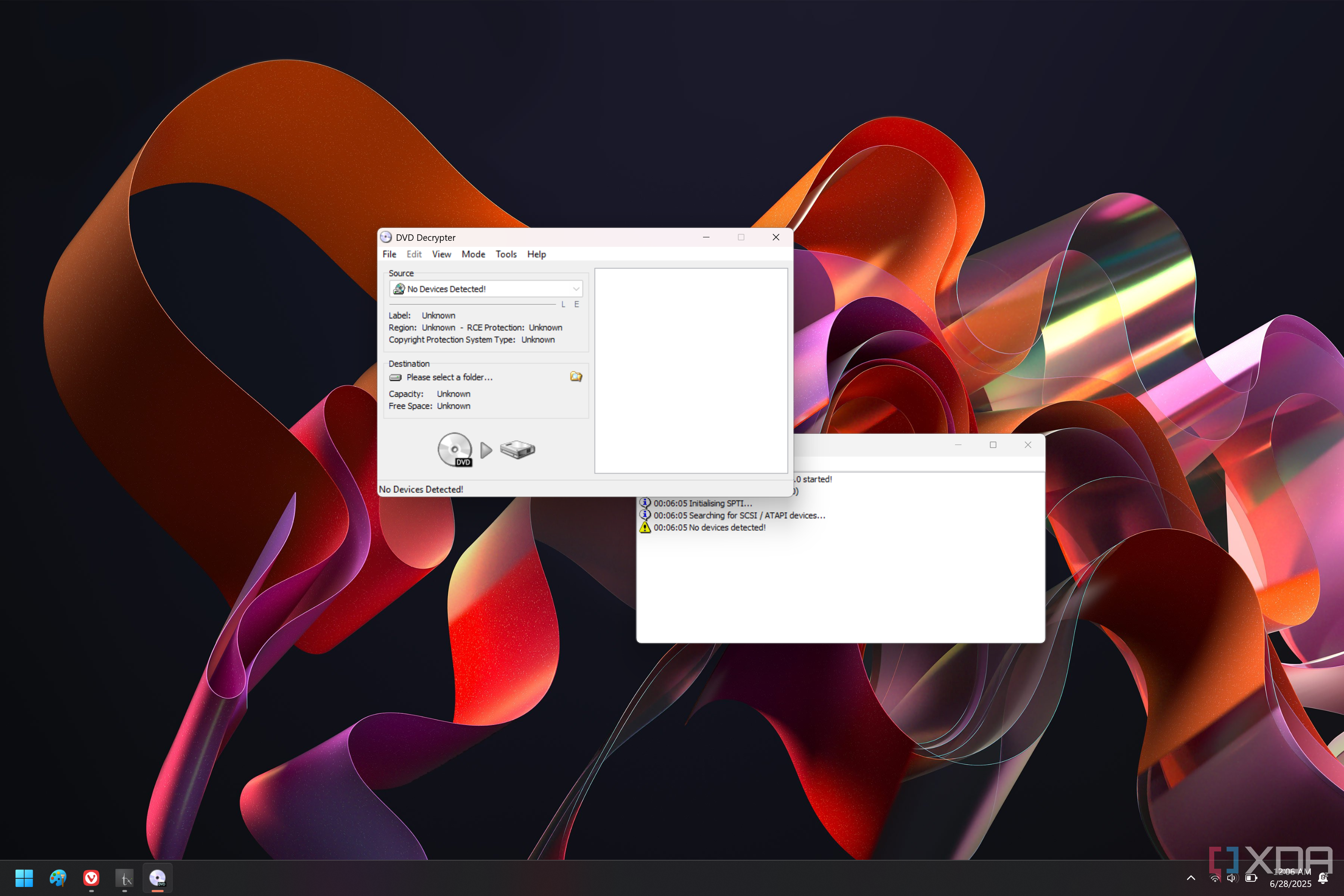1344x896 pixels.
Task: Open the notification bell in the taskbar
Action: coord(1323,878)
